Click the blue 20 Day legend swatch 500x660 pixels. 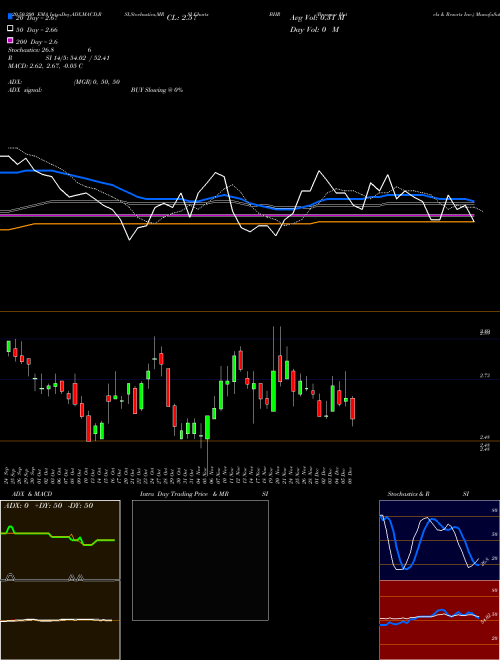click(10, 16)
